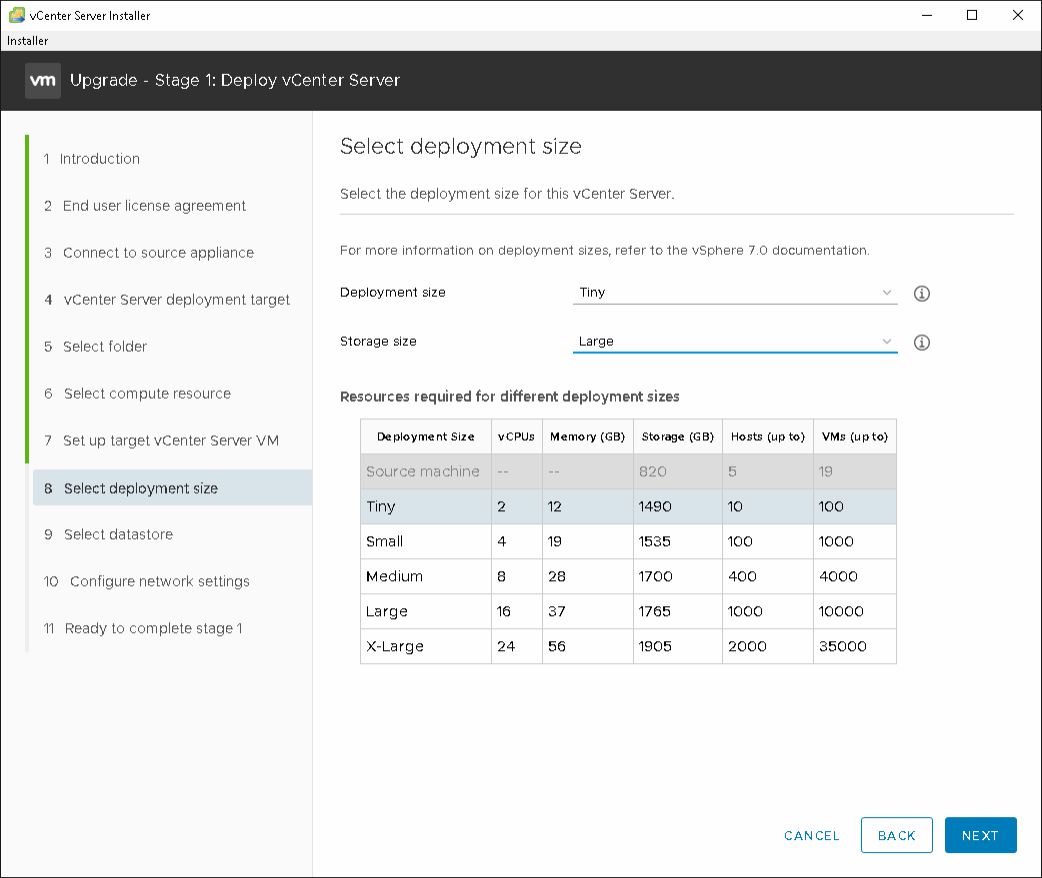
Task: Click the info icon beside Storage size
Action: 922,342
